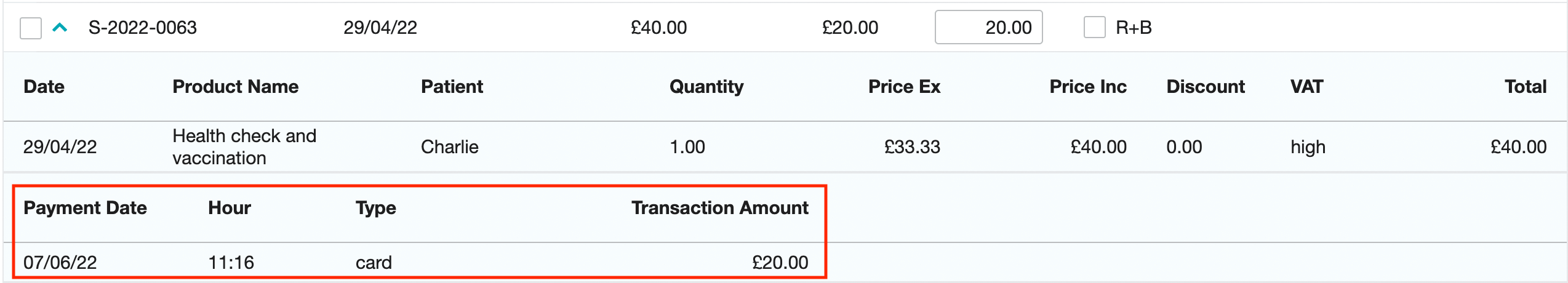The image size is (1568, 283).
Task: Click the Discount column header
Action: coord(1205,87)
